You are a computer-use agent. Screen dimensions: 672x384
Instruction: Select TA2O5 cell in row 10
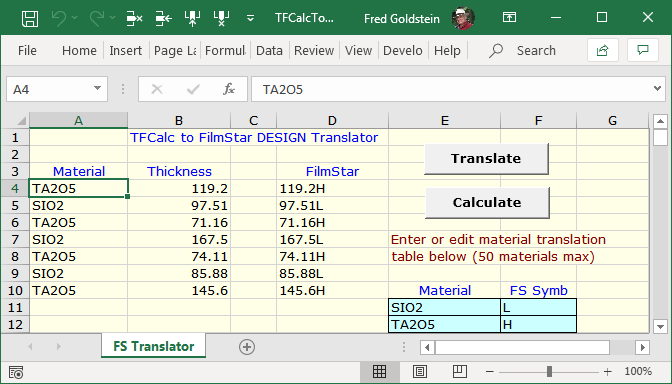pyautogui.click(x=78, y=291)
